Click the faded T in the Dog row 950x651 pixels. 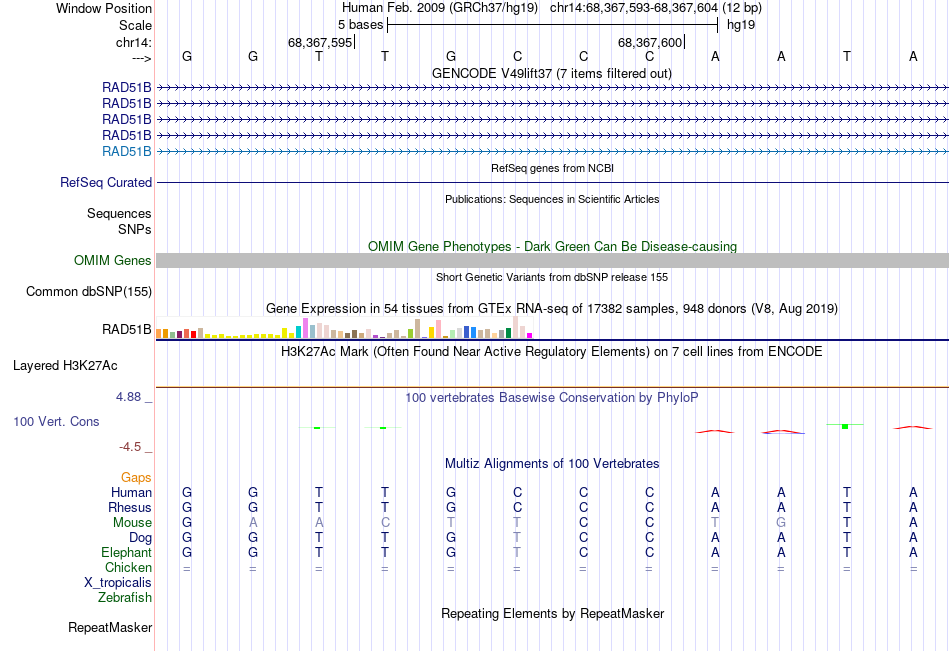coord(517,538)
